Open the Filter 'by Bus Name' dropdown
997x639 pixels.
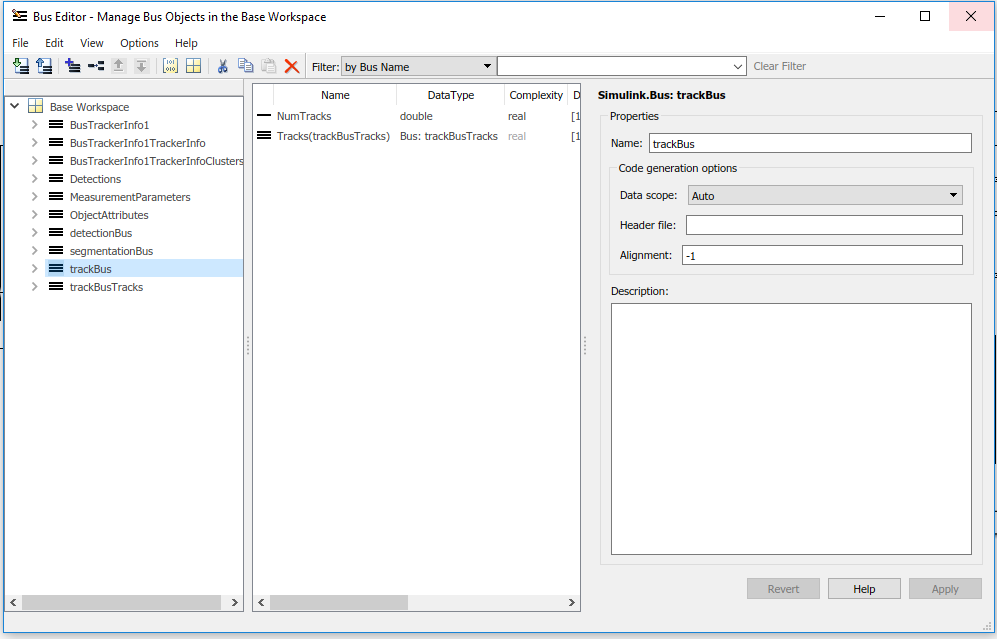click(x=418, y=66)
